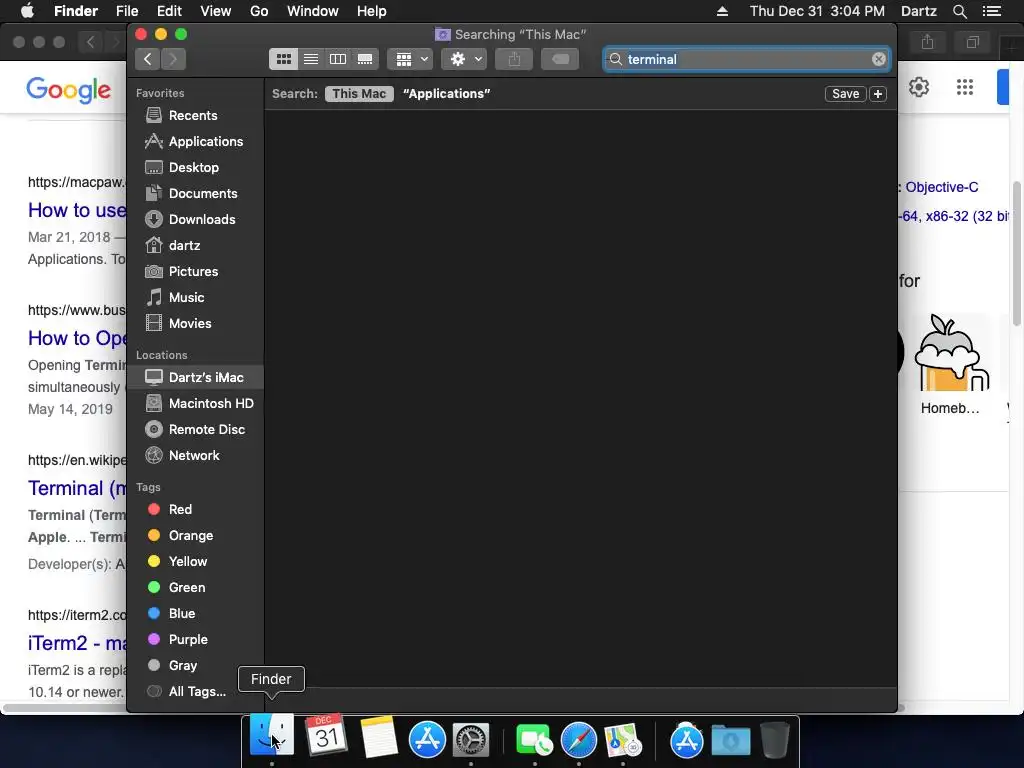Open Maps from the Dock
Screen dimensions: 1024x768
(622, 740)
